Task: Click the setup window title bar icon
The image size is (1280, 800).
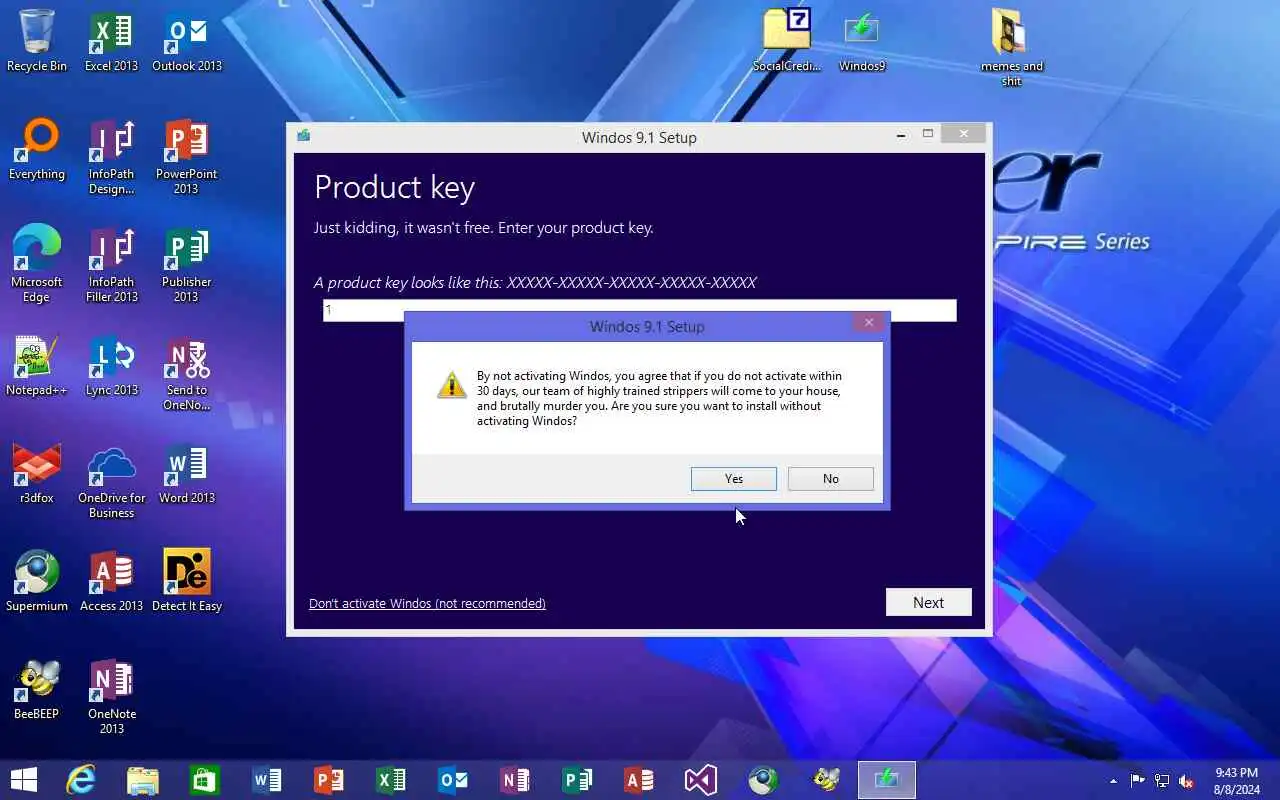Action: point(303,136)
